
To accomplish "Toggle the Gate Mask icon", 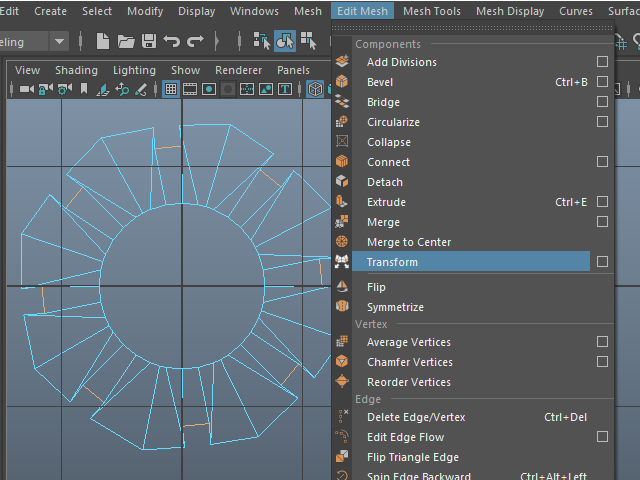I will coord(228,89).
